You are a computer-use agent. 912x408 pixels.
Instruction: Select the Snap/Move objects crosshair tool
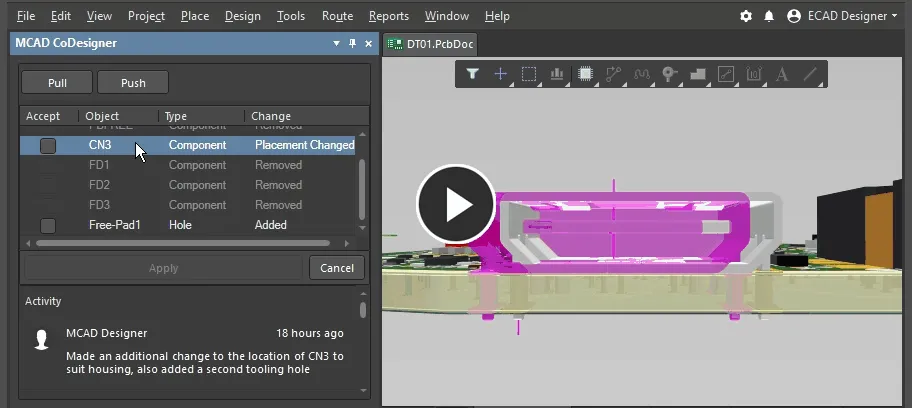[x=500, y=74]
